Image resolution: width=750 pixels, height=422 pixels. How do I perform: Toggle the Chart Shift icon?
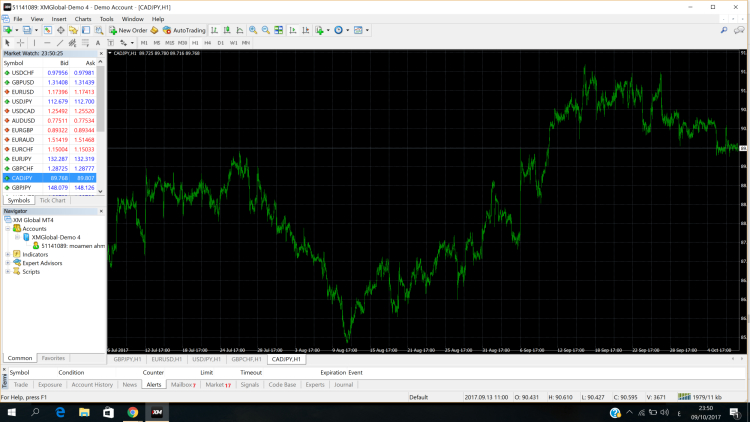tap(306, 30)
